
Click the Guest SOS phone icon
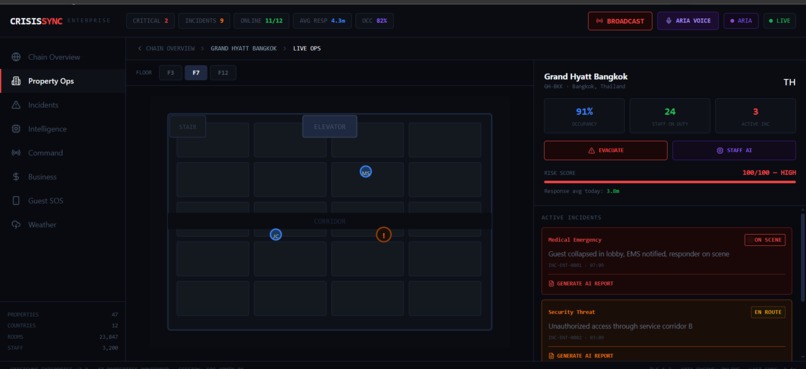pos(16,201)
